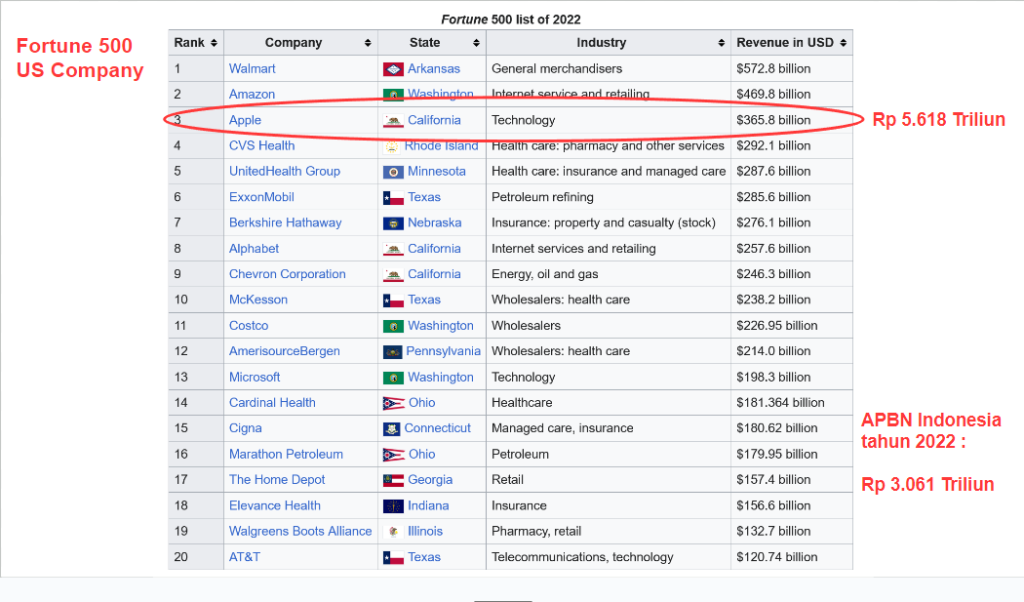This screenshot has height=602, width=1024.
Task: Sort table by Company column arrows
Action: pyautogui.click(x=367, y=43)
